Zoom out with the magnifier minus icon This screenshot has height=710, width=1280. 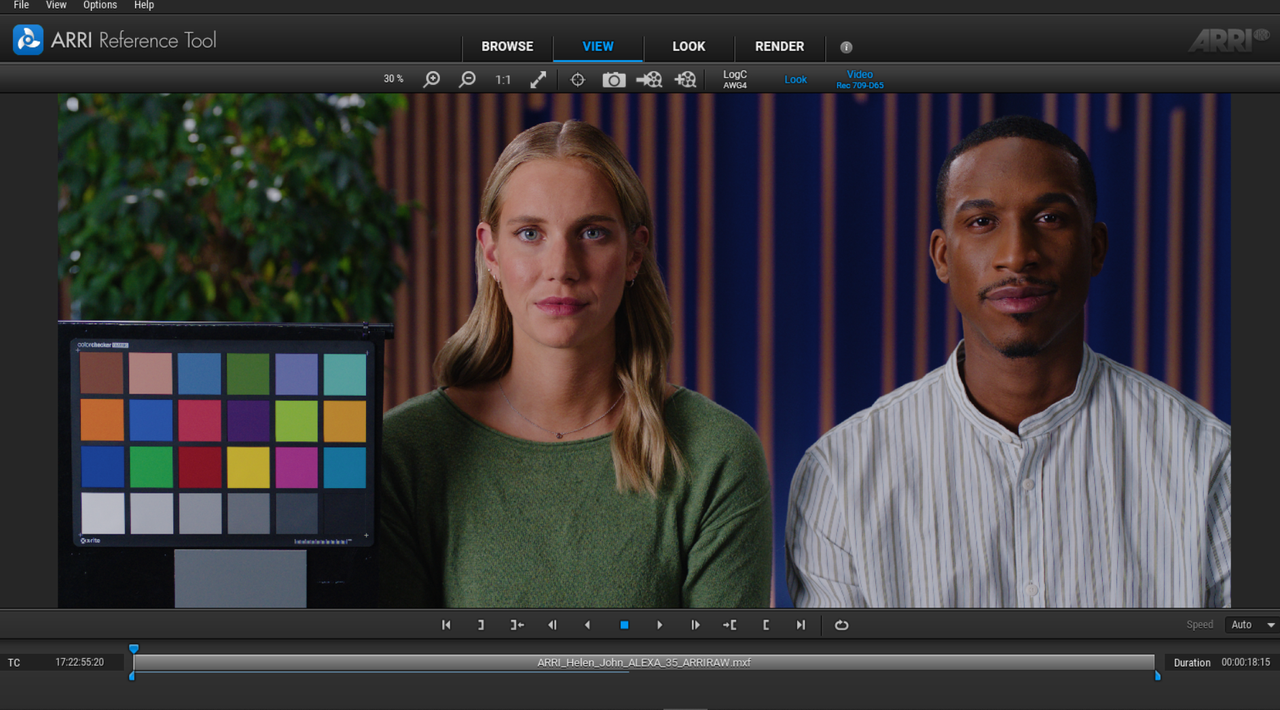pos(467,79)
